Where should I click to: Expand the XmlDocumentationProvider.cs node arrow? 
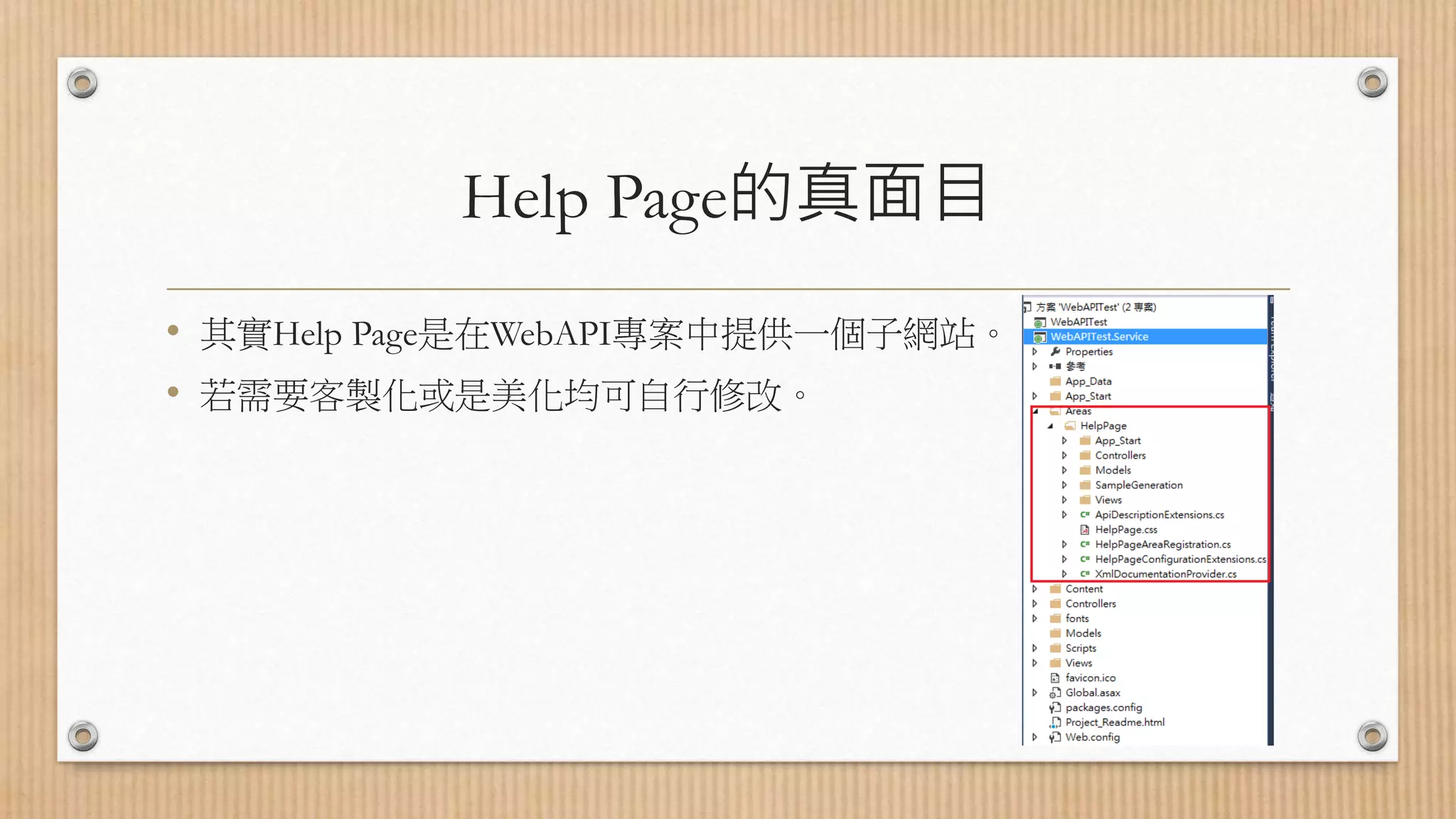pyautogui.click(x=1064, y=574)
